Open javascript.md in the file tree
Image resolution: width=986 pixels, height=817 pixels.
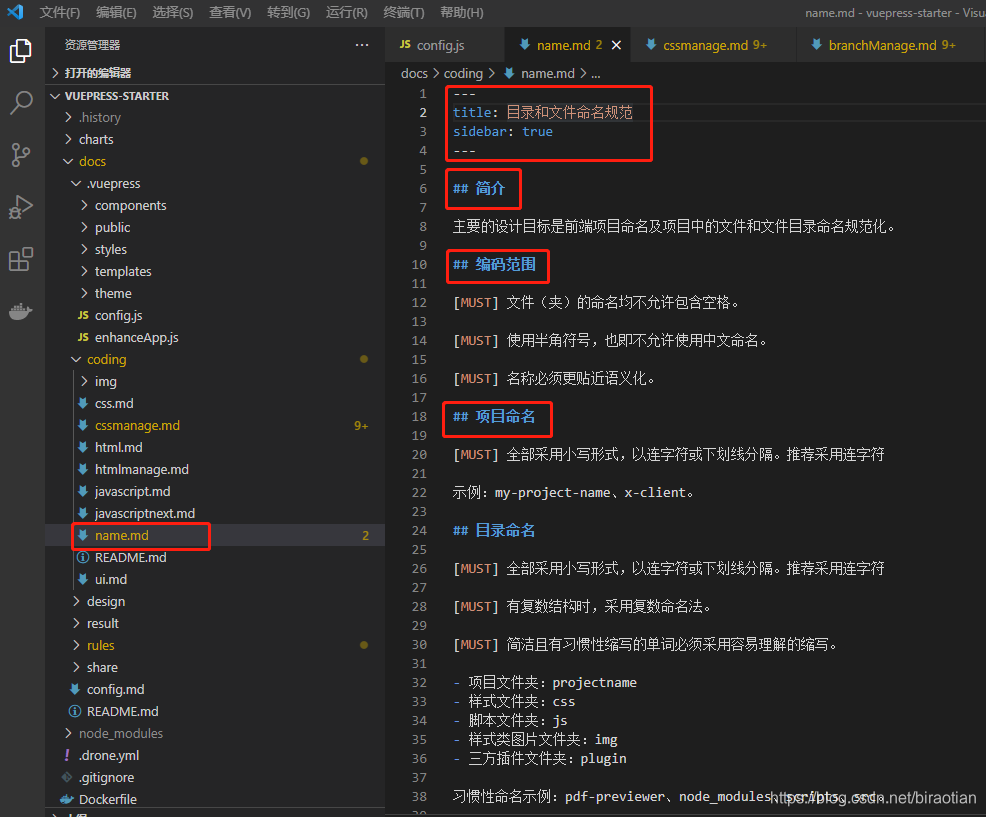click(x=215, y=491)
